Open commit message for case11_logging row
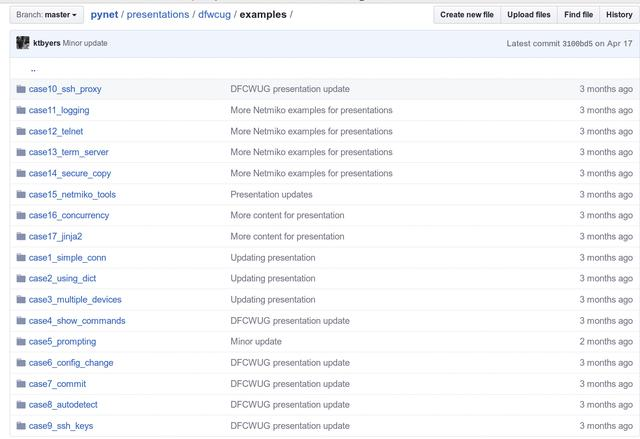 311,110
